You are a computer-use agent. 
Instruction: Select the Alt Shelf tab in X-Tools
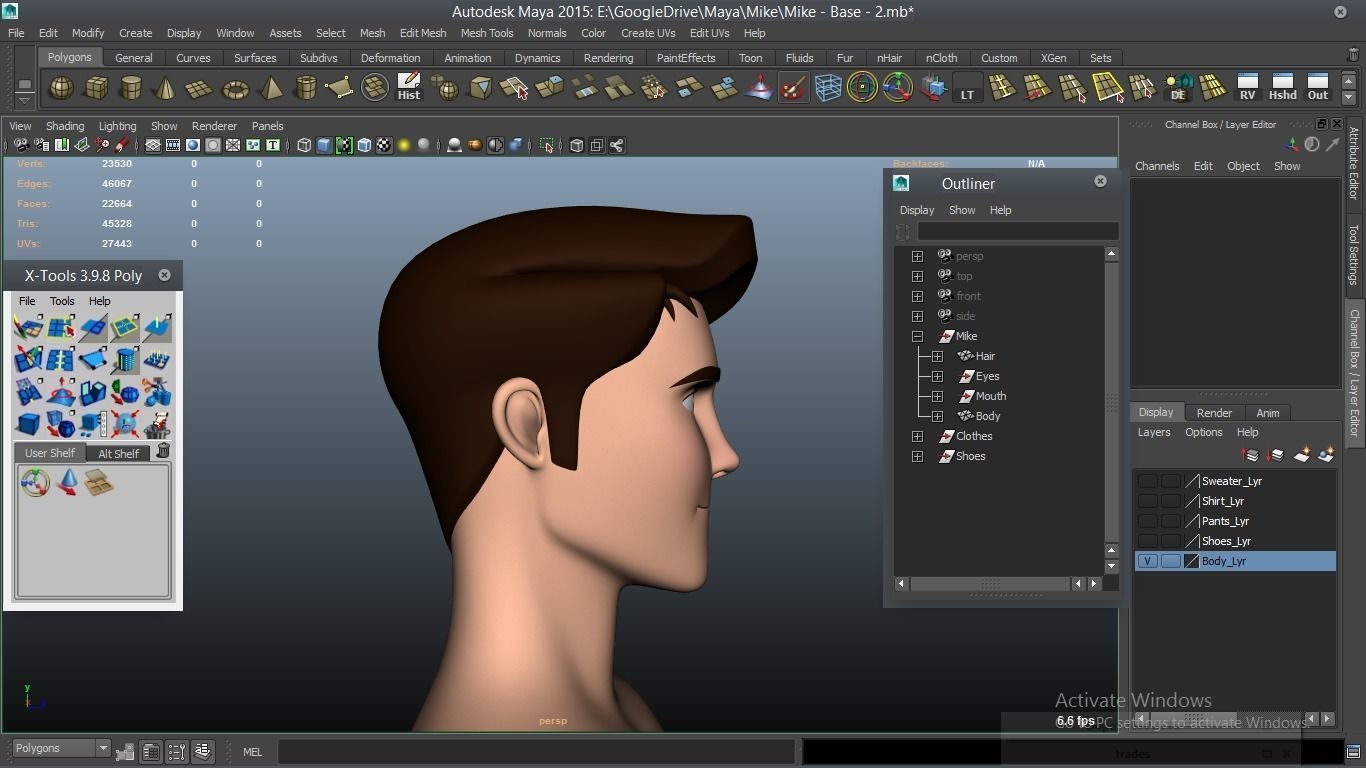(118, 453)
